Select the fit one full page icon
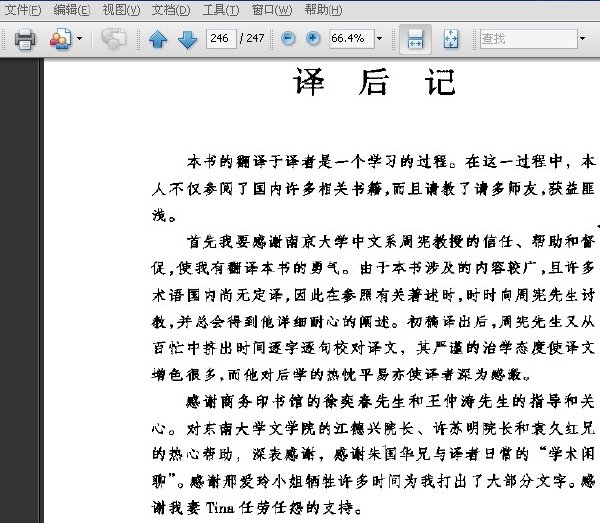 (451, 39)
